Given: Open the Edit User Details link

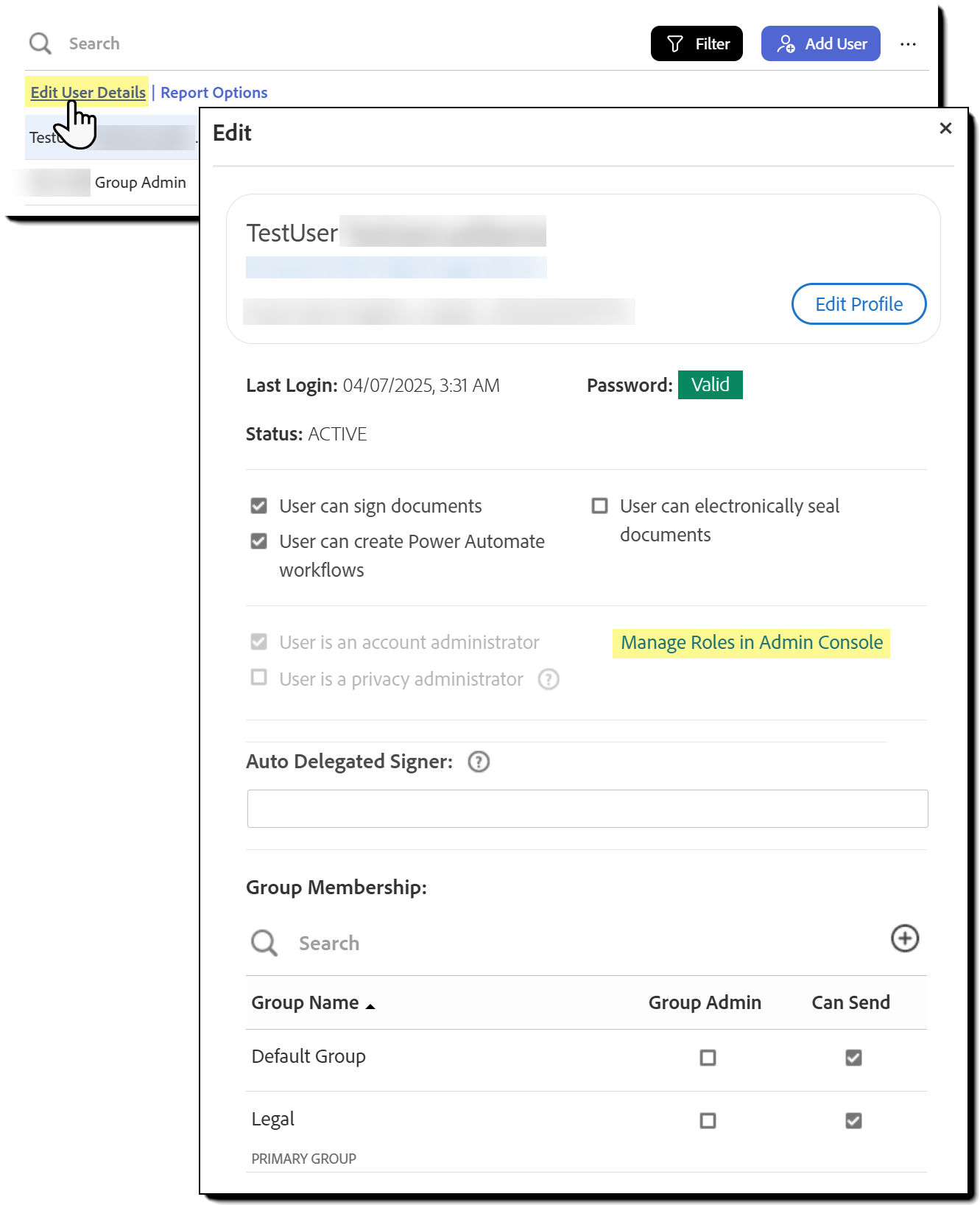Looking at the screenshot, I should 88,93.
